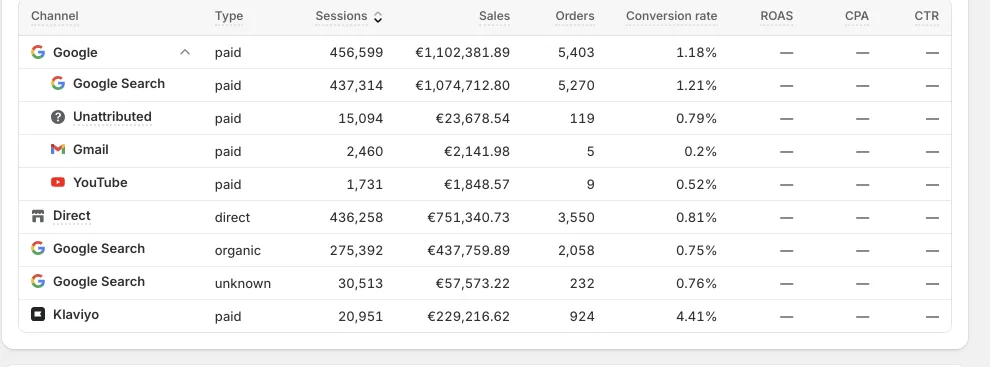Click sessions value 20,951
Screen dimensions: 990x367
click(361, 316)
